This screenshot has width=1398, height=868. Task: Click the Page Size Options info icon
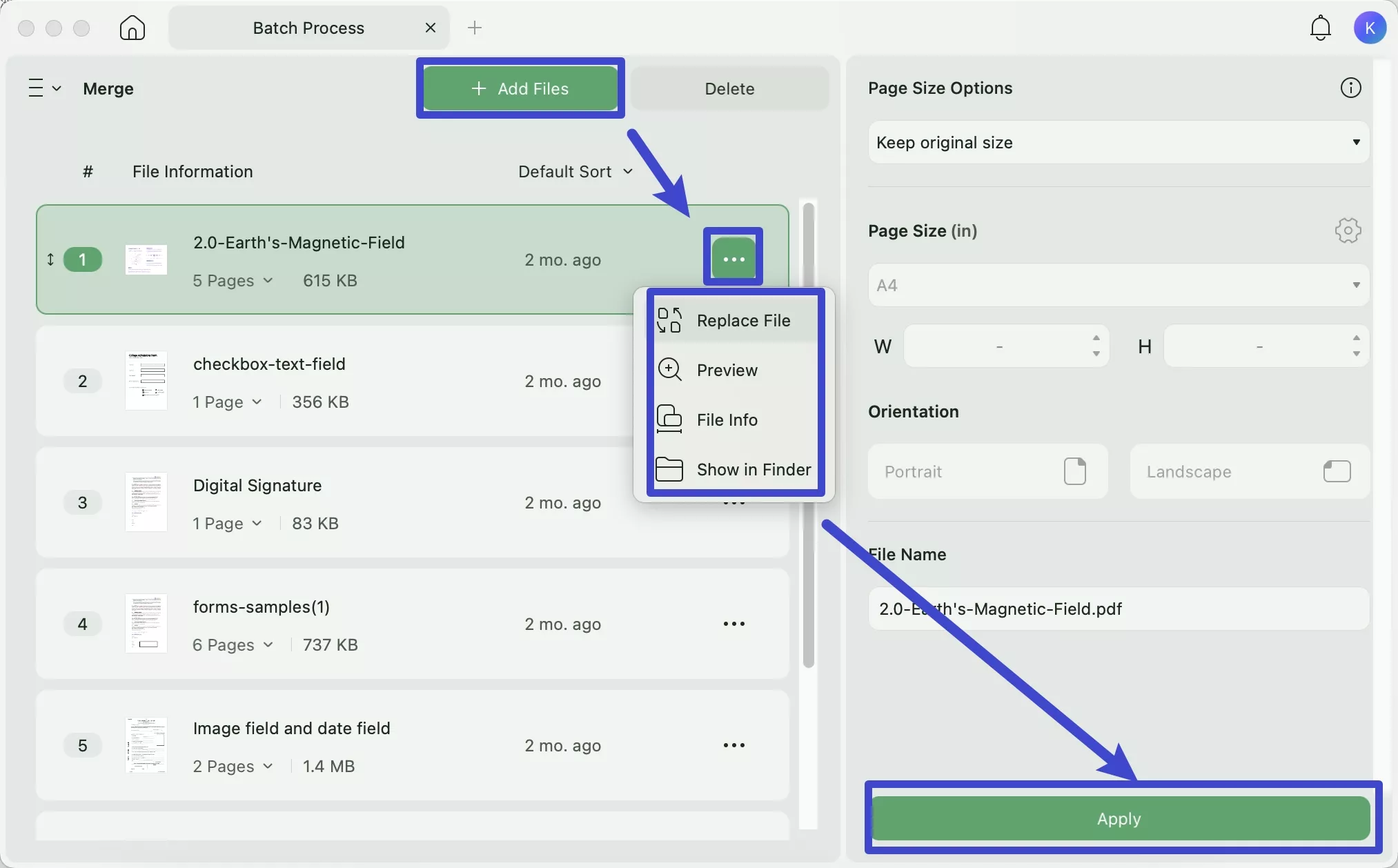click(x=1350, y=88)
